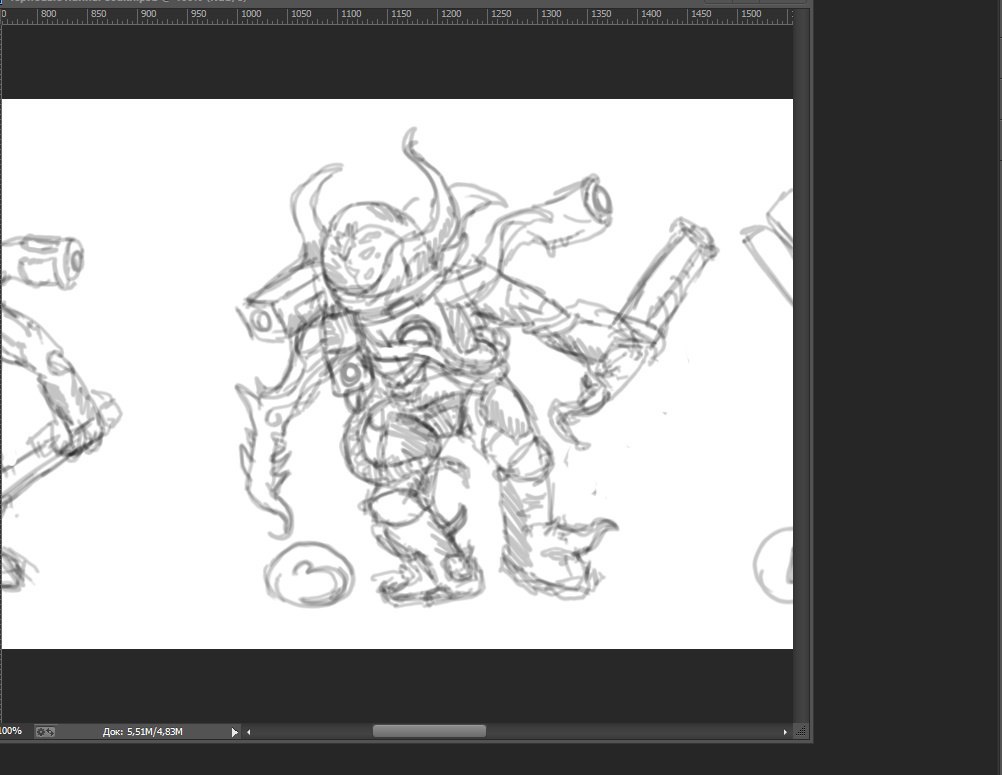This screenshot has height=775, width=1002.
Task: Open the document info arrow menu
Action: pyautogui.click(x=235, y=732)
